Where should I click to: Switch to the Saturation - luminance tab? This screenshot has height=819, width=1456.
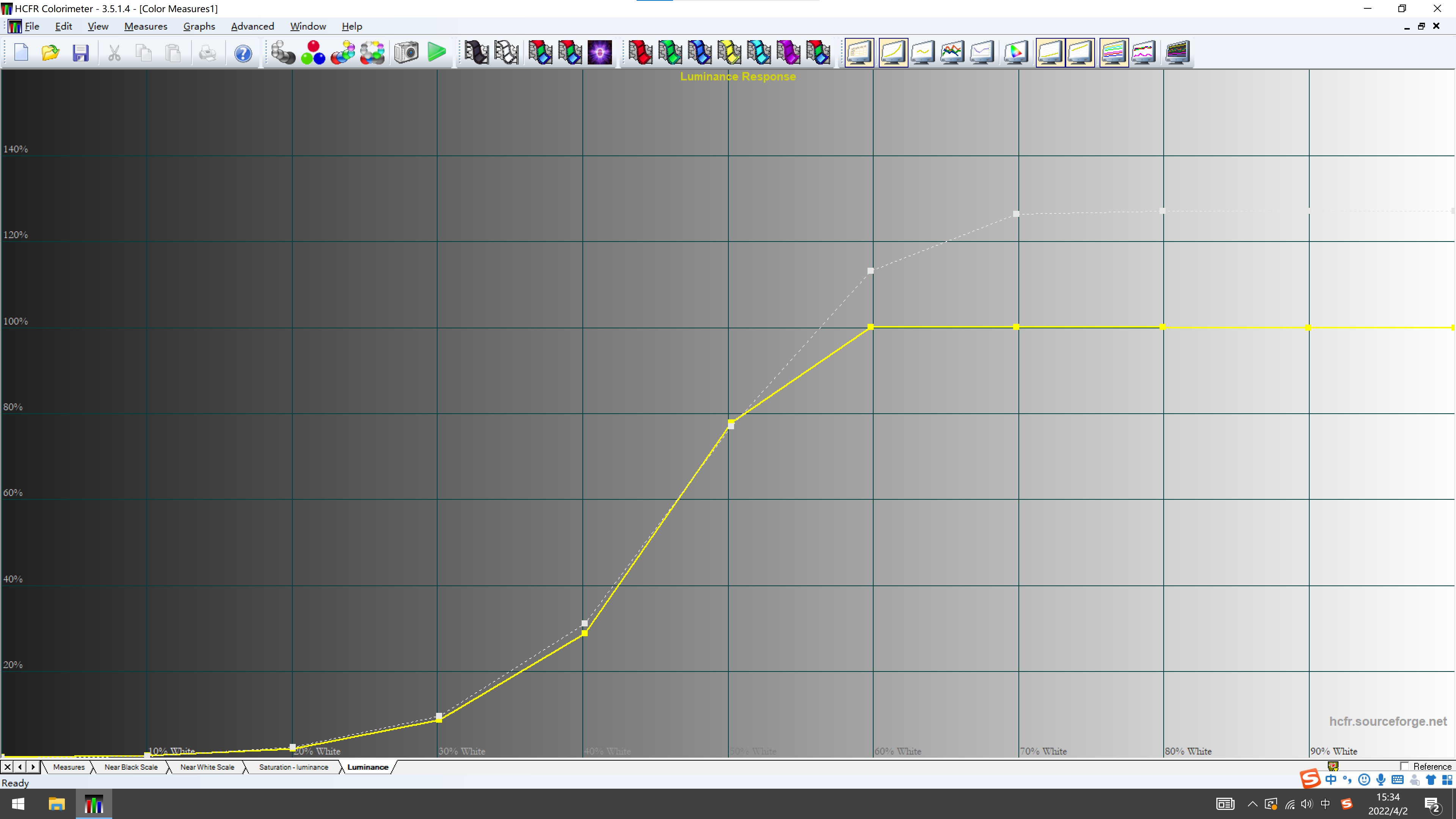pos(293,767)
